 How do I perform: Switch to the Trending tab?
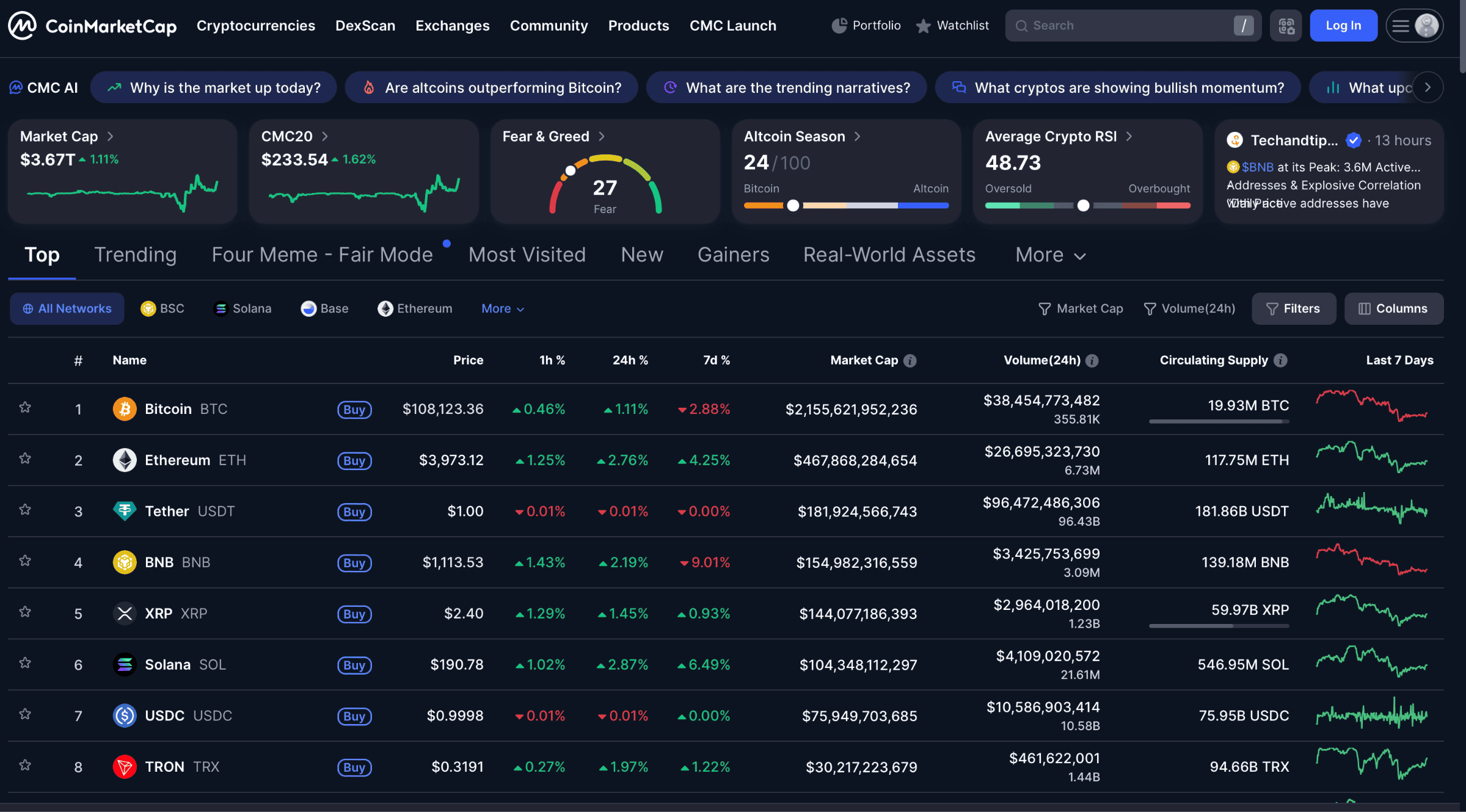135,255
